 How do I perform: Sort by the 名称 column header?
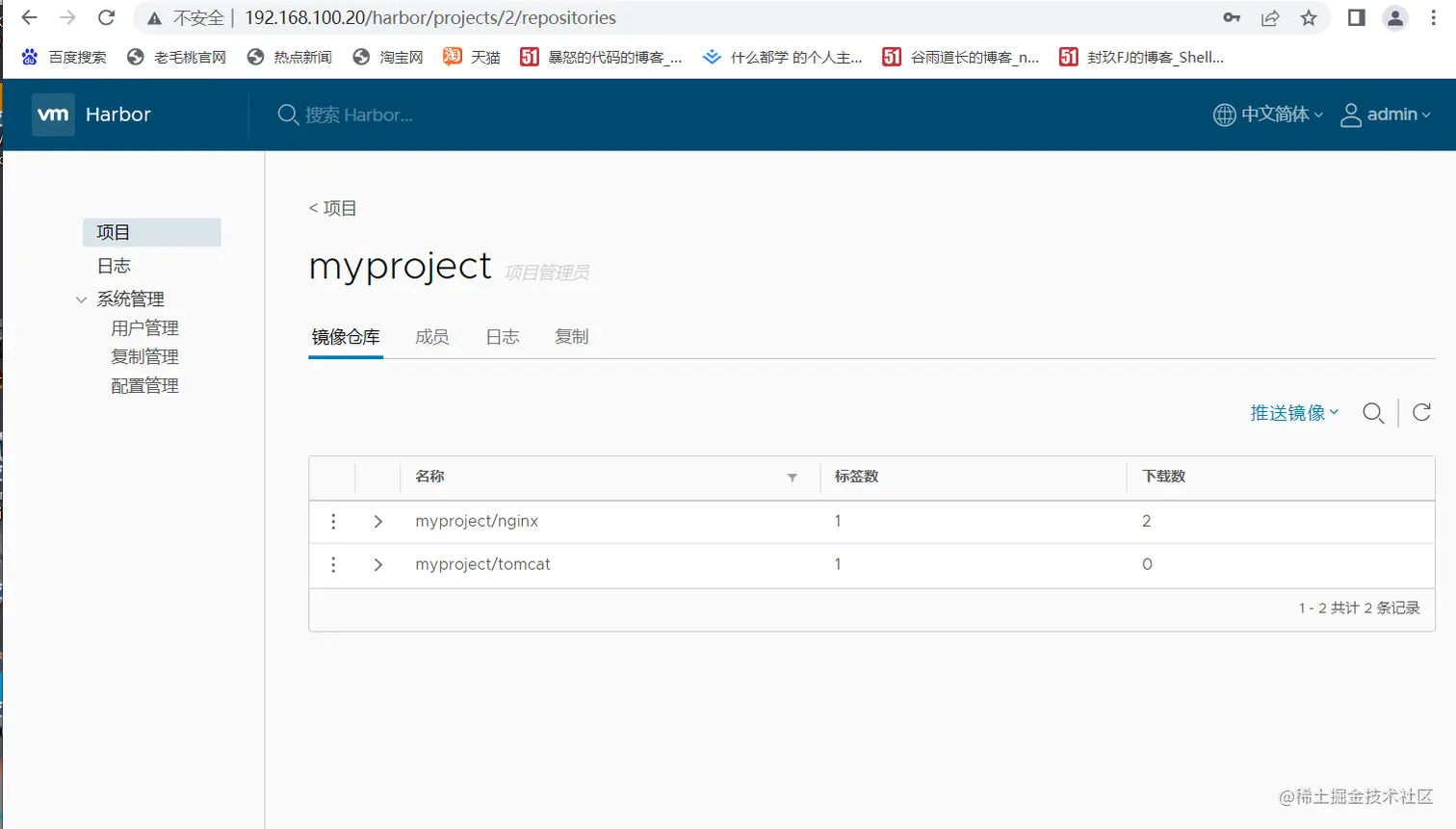tap(429, 477)
